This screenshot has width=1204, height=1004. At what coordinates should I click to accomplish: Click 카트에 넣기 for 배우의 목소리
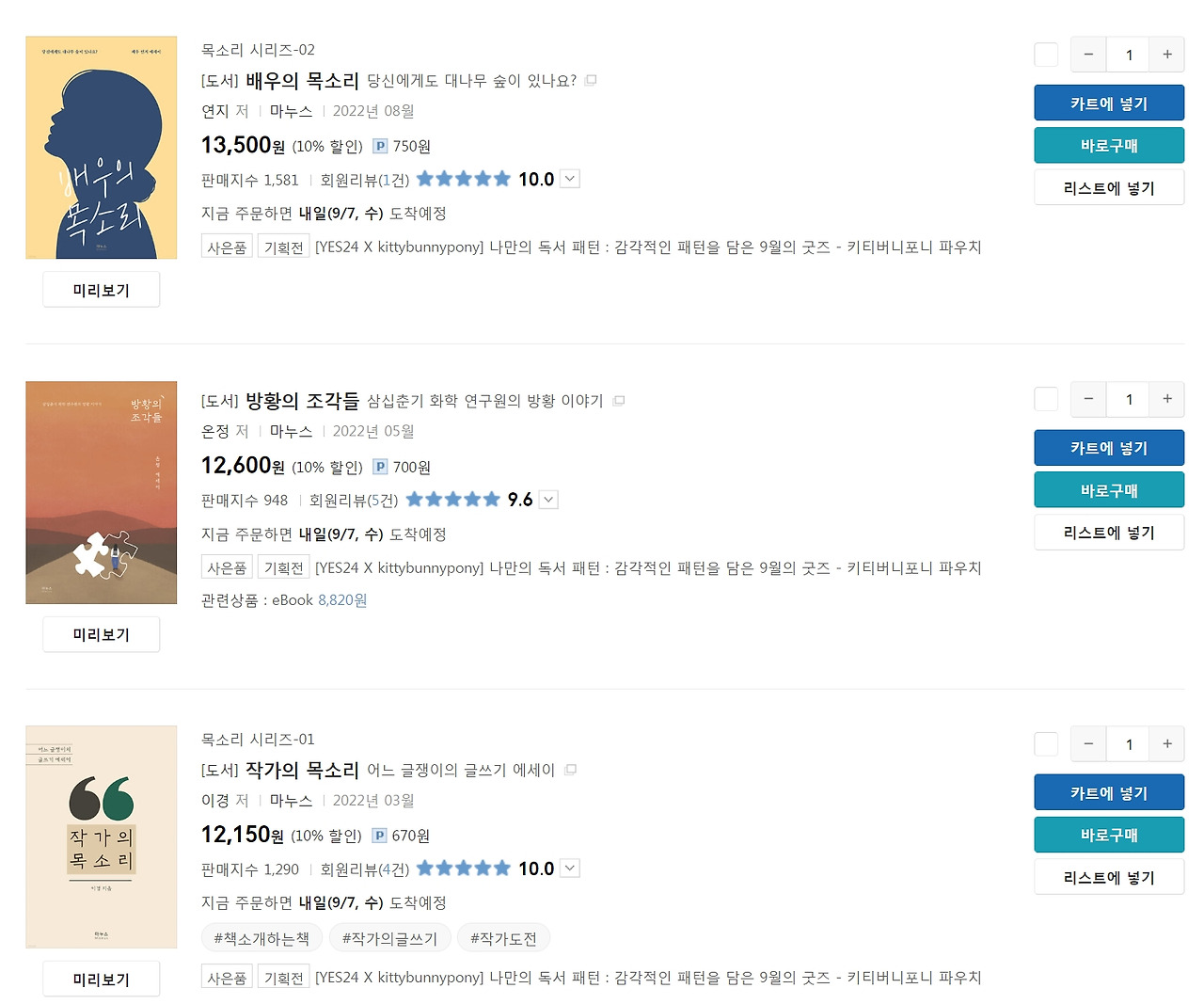[1109, 103]
